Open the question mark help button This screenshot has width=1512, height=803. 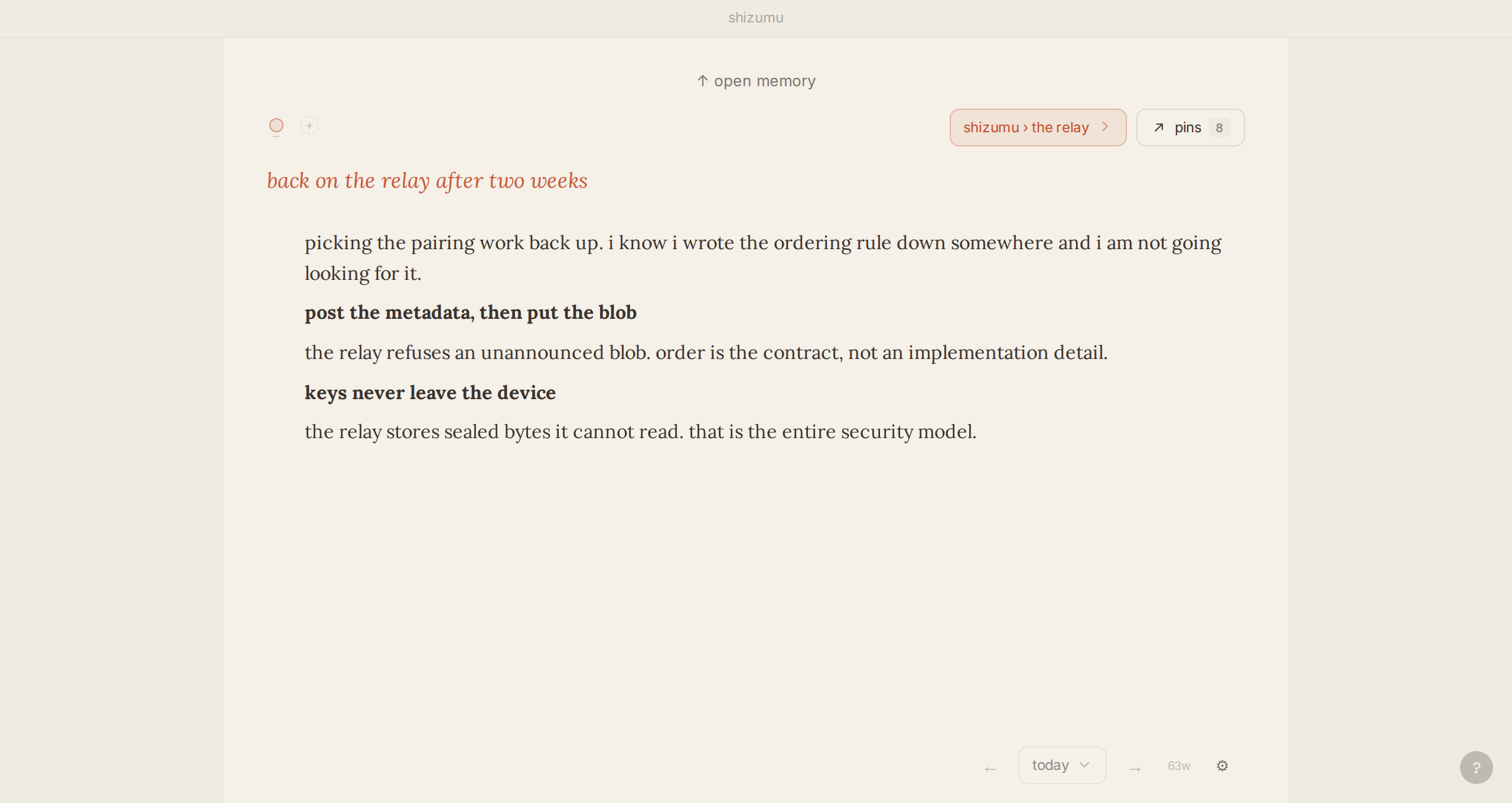click(x=1476, y=768)
